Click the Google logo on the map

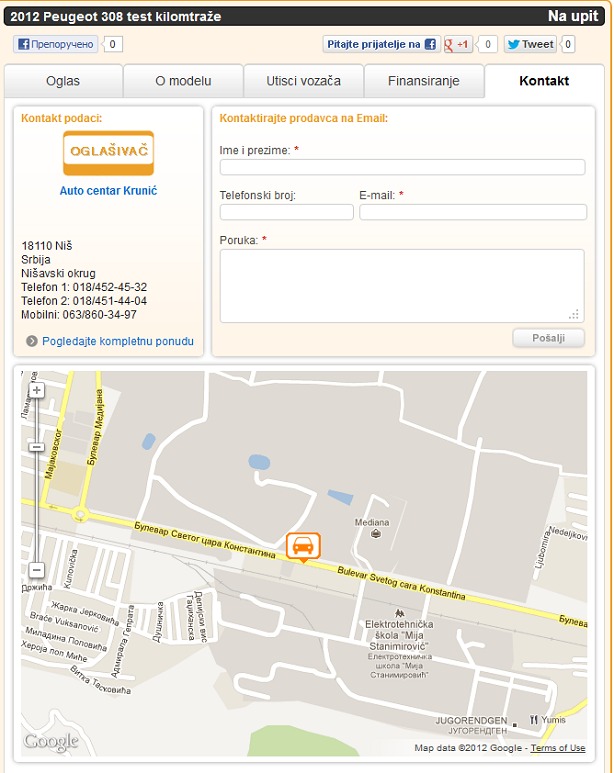tap(51, 741)
